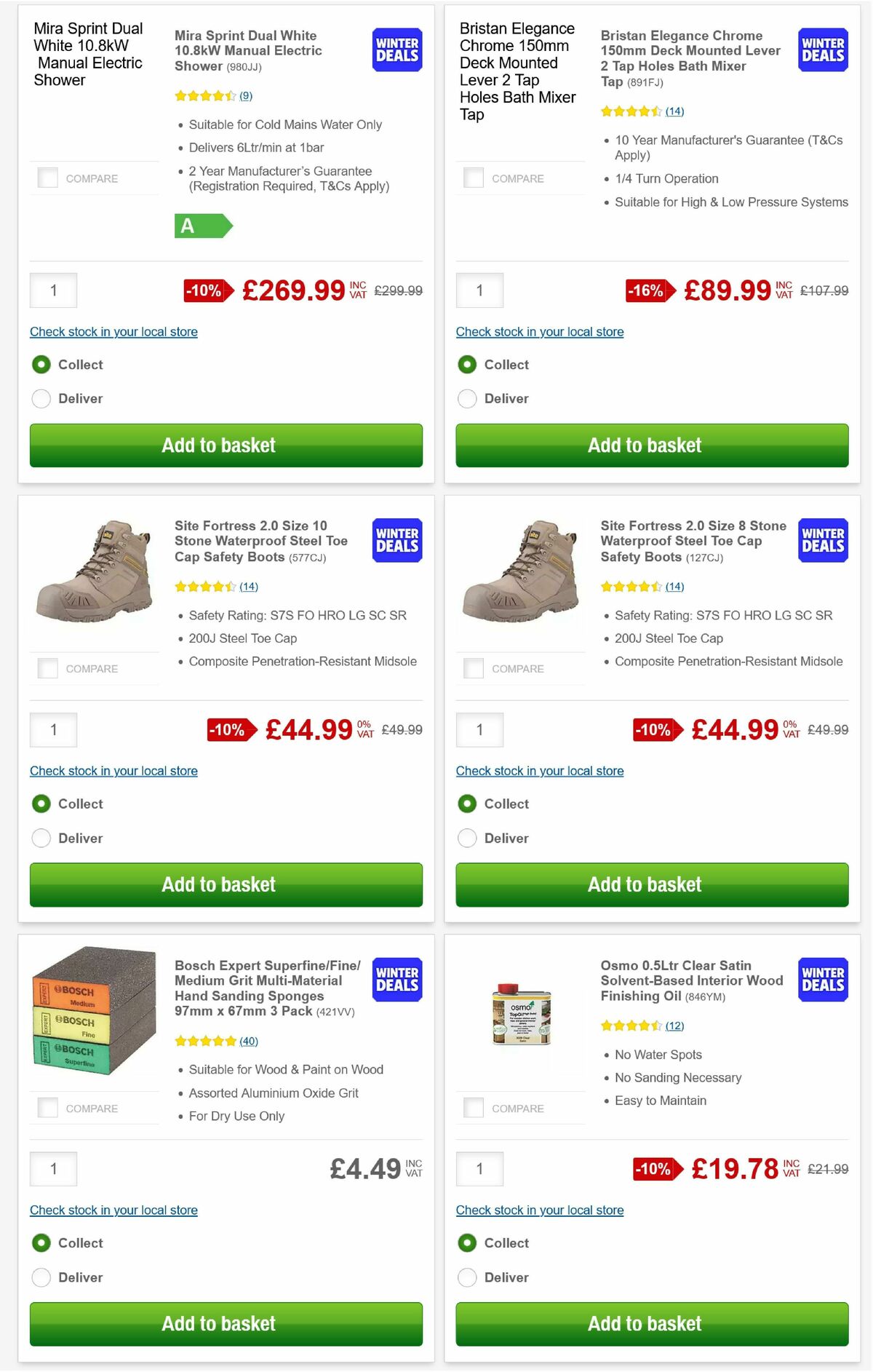The height and width of the screenshot is (1372, 873).
Task: Tick the Compare checkbox for Mira shower
Action: tap(47, 177)
